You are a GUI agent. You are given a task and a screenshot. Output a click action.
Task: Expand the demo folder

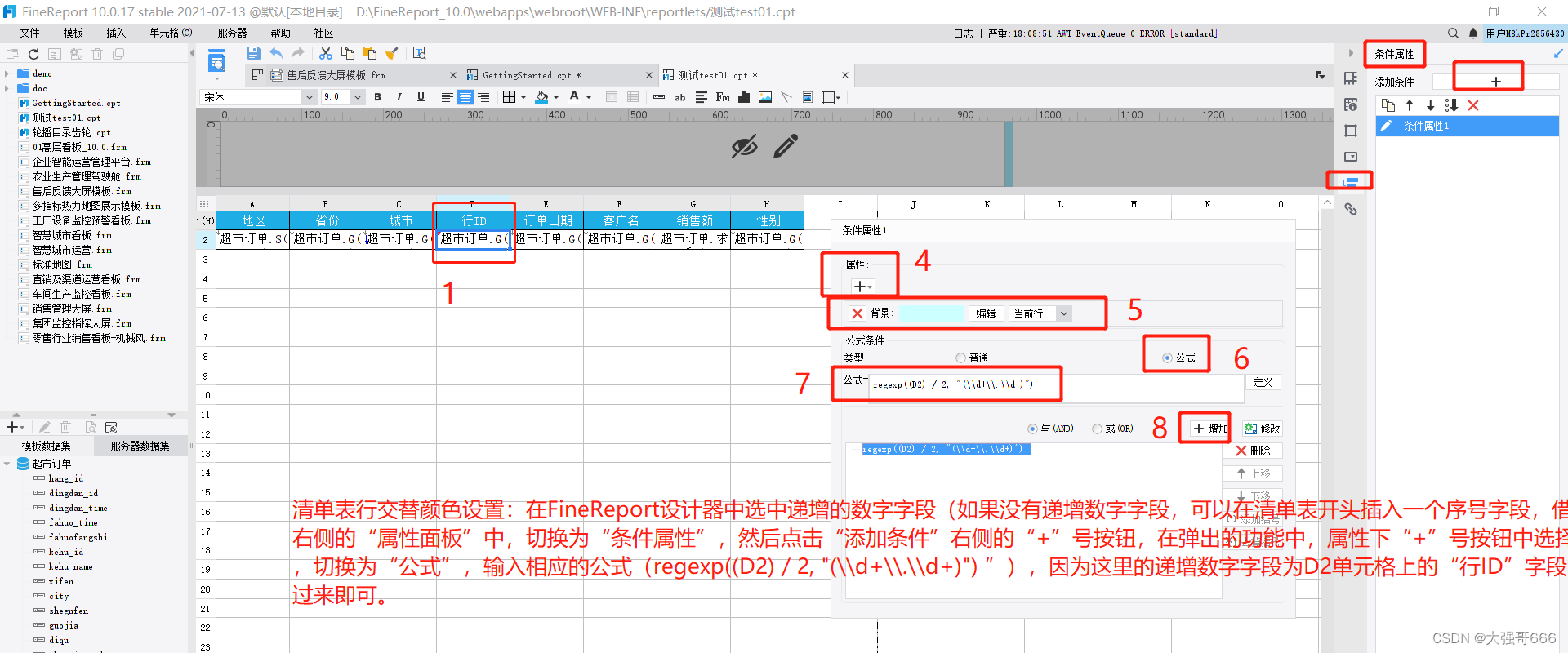7,73
